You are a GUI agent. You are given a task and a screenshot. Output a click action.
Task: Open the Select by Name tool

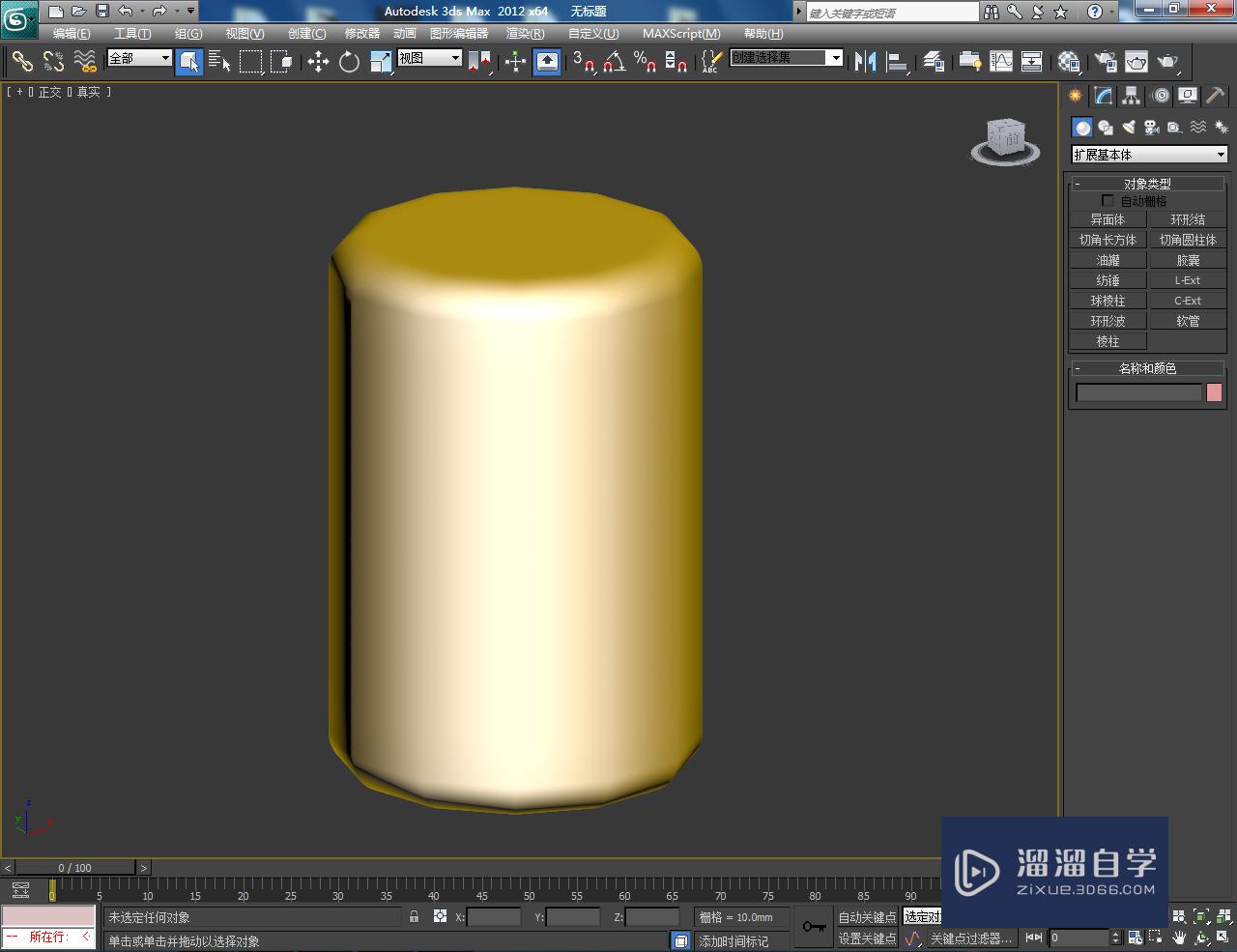click(219, 62)
